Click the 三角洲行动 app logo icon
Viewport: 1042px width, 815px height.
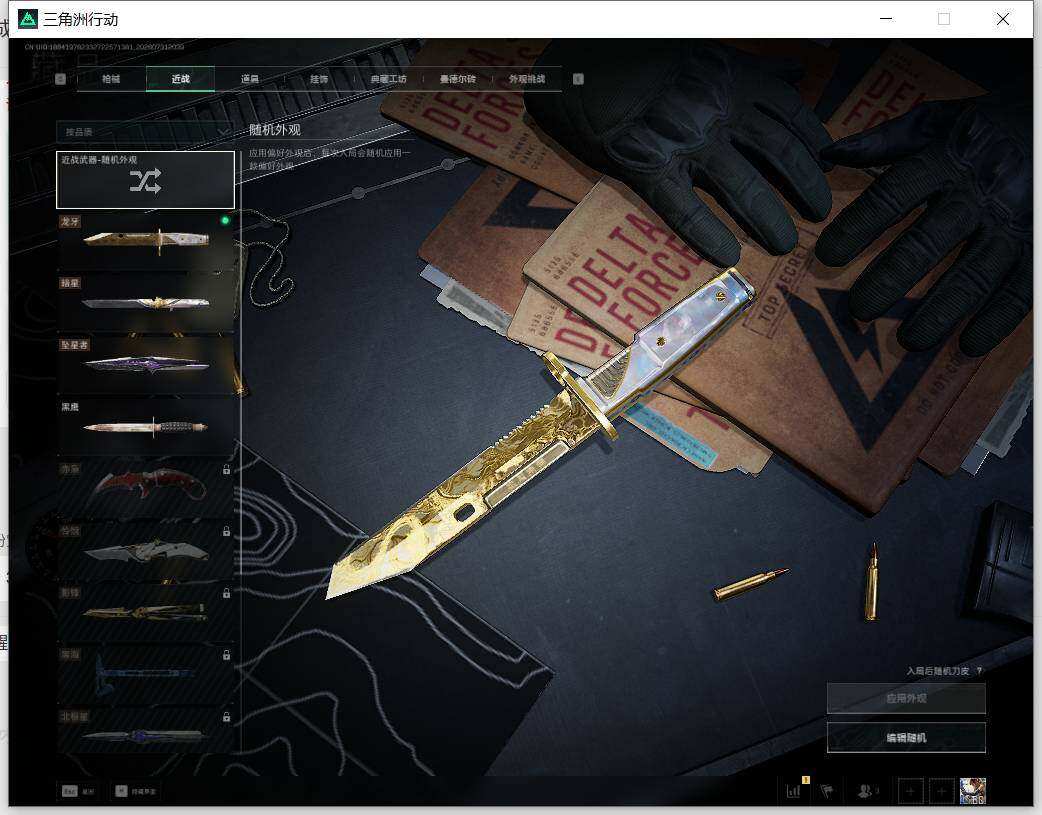27,19
